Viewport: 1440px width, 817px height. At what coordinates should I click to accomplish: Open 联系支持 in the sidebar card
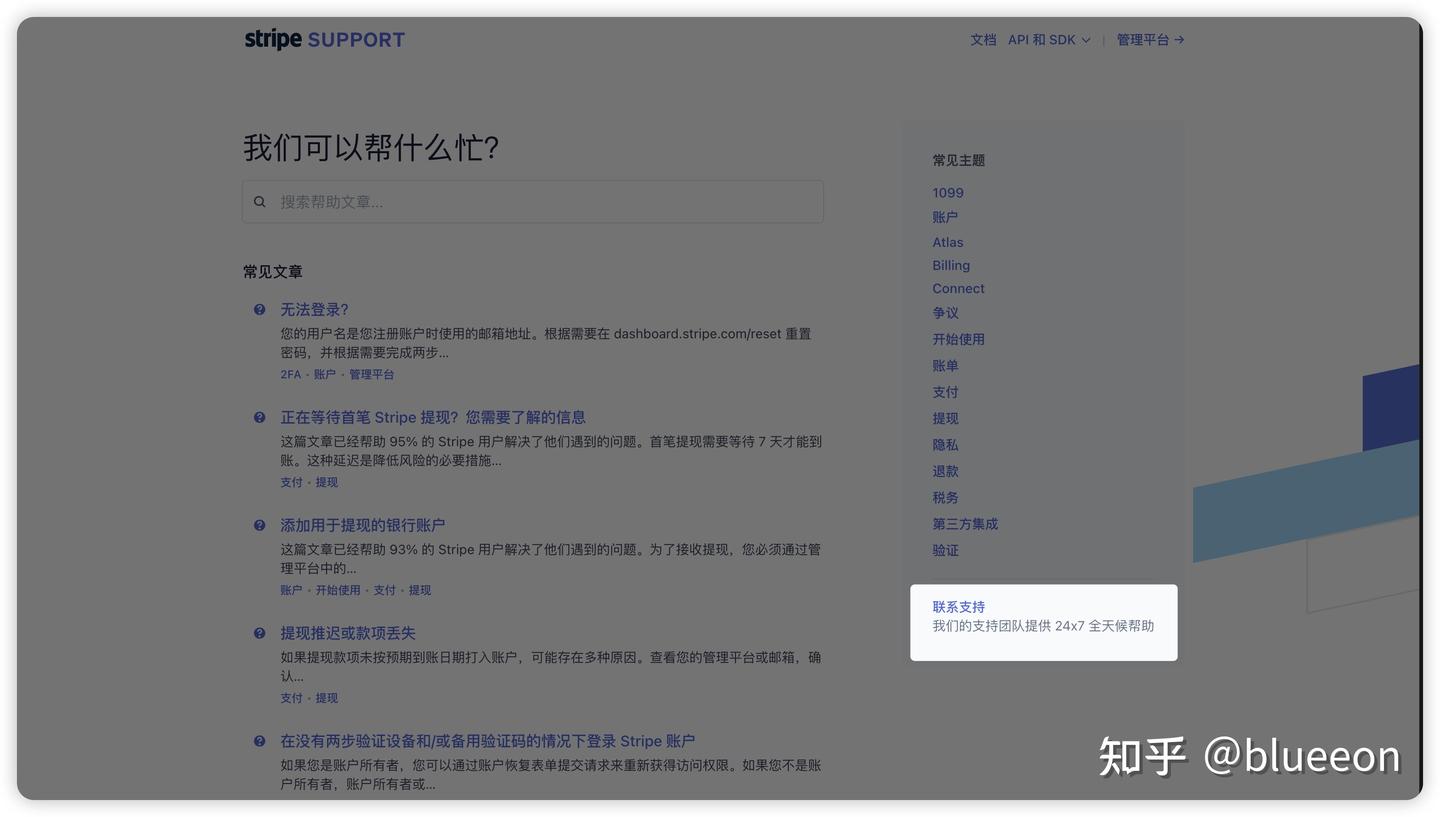point(958,606)
